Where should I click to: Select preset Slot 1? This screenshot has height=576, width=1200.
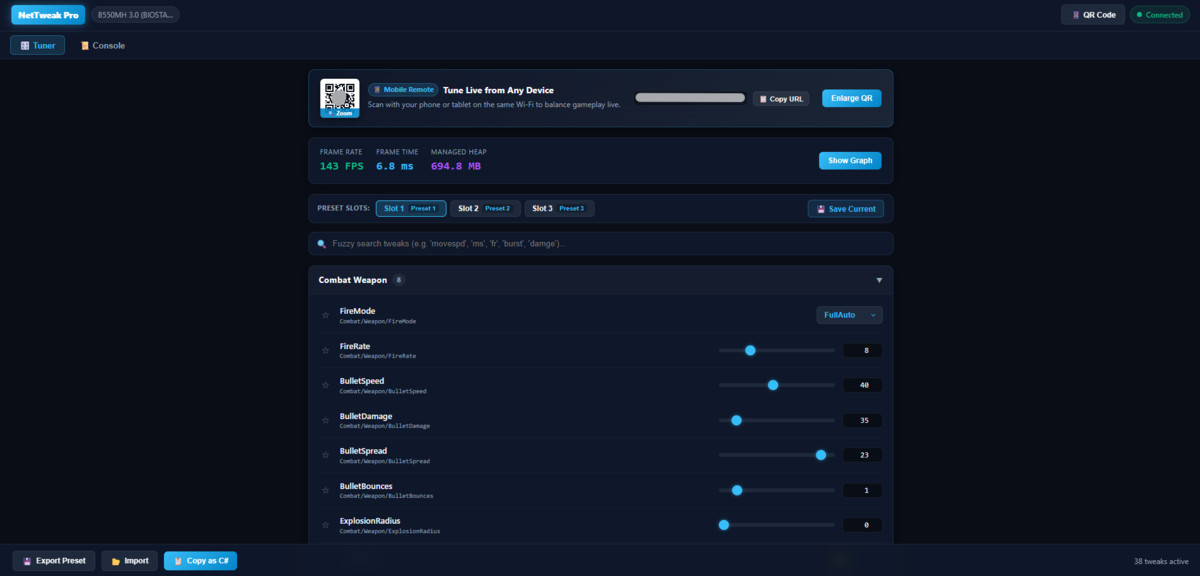[x=410, y=208]
